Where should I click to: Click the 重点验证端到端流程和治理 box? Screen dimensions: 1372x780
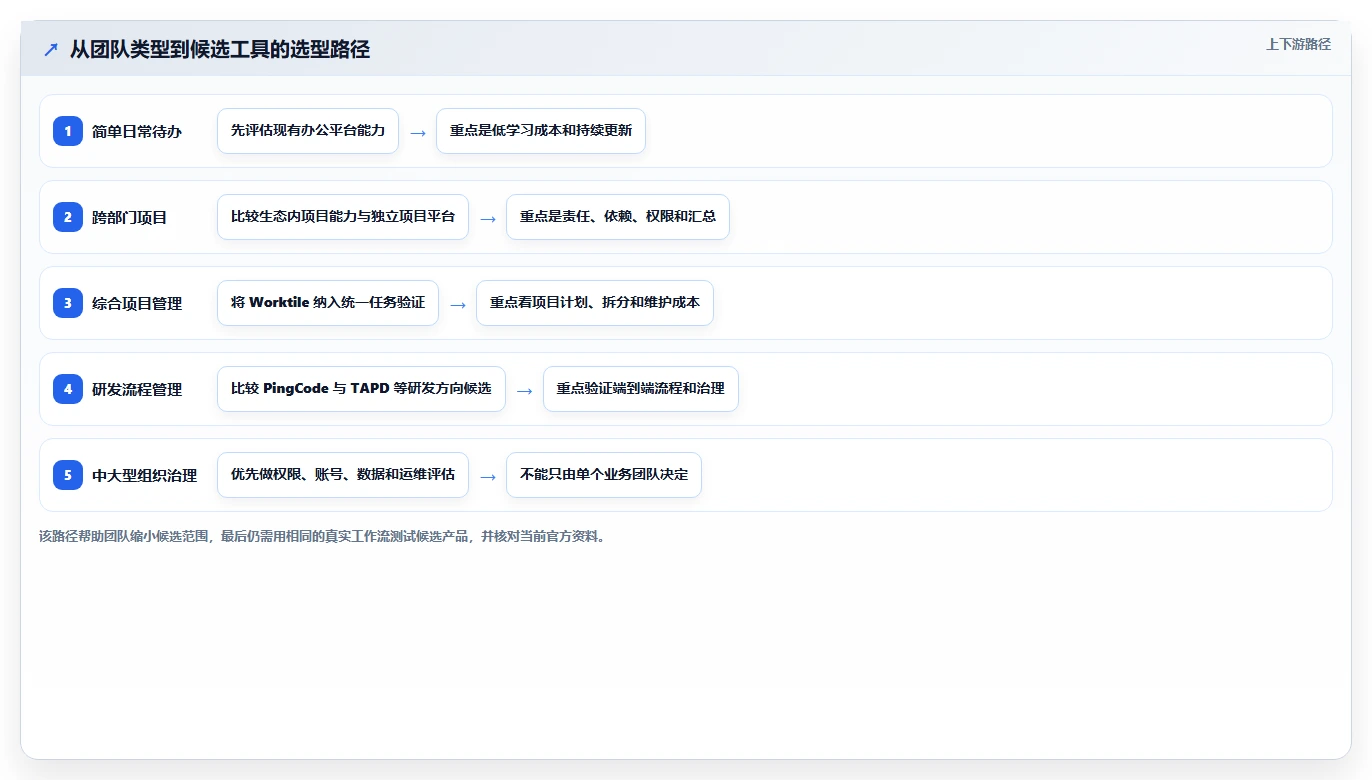(641, 389)
